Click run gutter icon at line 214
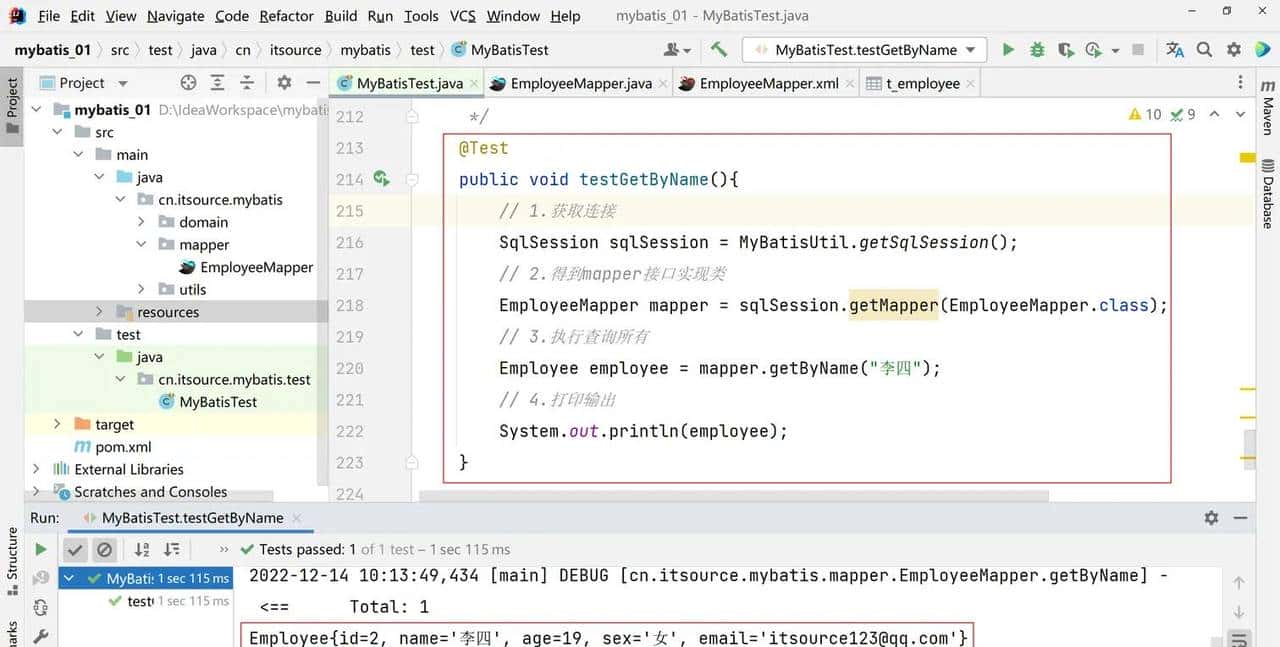This screenshot has height=647, width=1280. click(381, 179)
